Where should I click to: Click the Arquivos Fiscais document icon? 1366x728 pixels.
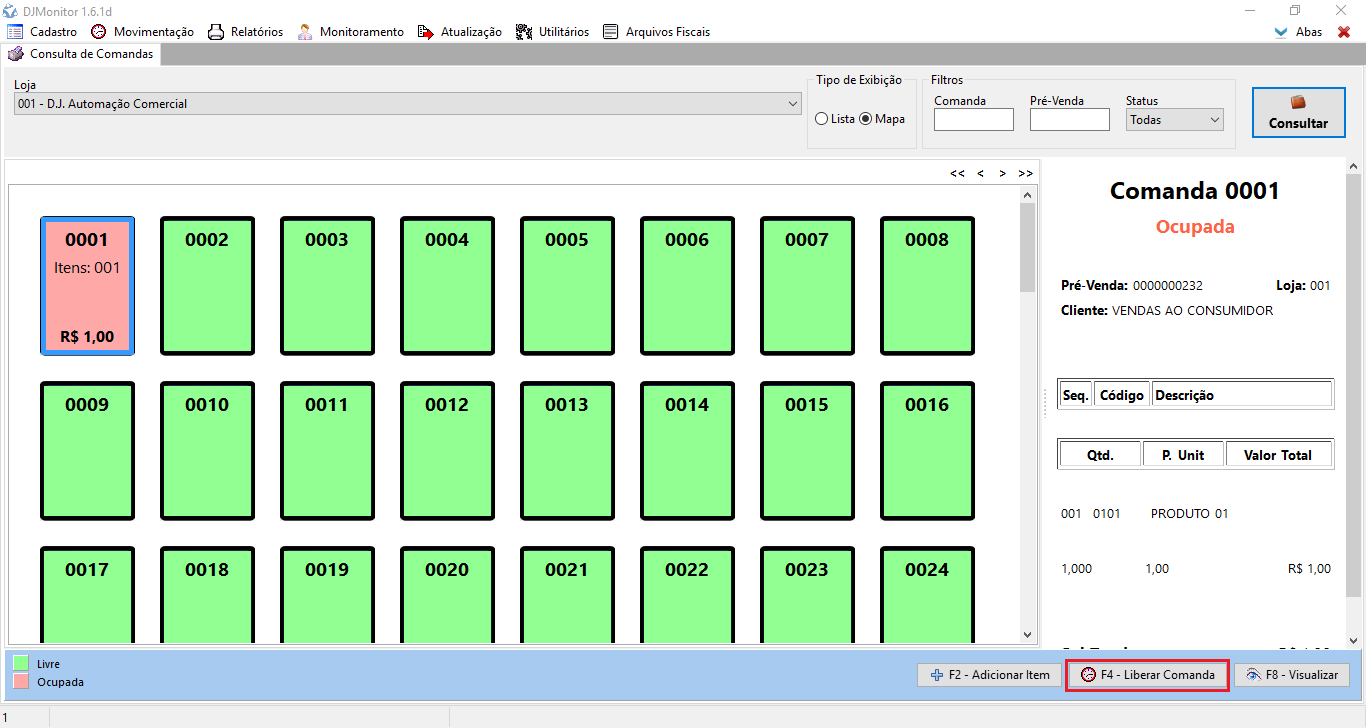611,32
